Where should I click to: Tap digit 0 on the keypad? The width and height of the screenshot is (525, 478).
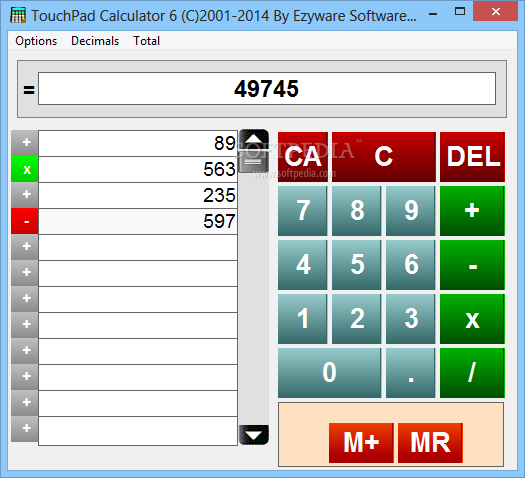pos(329,373)
